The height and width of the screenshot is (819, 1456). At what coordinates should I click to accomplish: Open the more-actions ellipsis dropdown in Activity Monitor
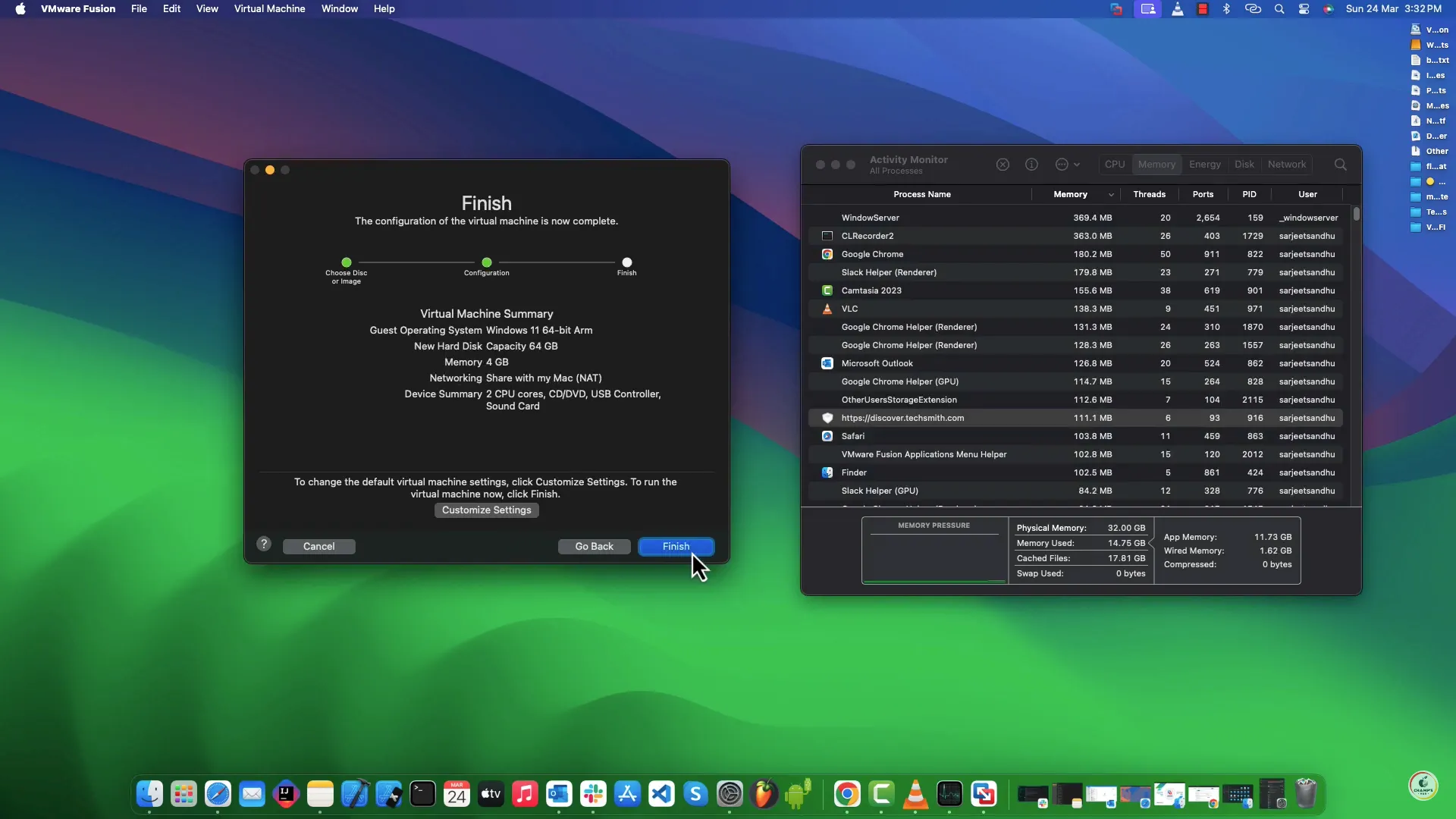click(x=1068, y=165)
